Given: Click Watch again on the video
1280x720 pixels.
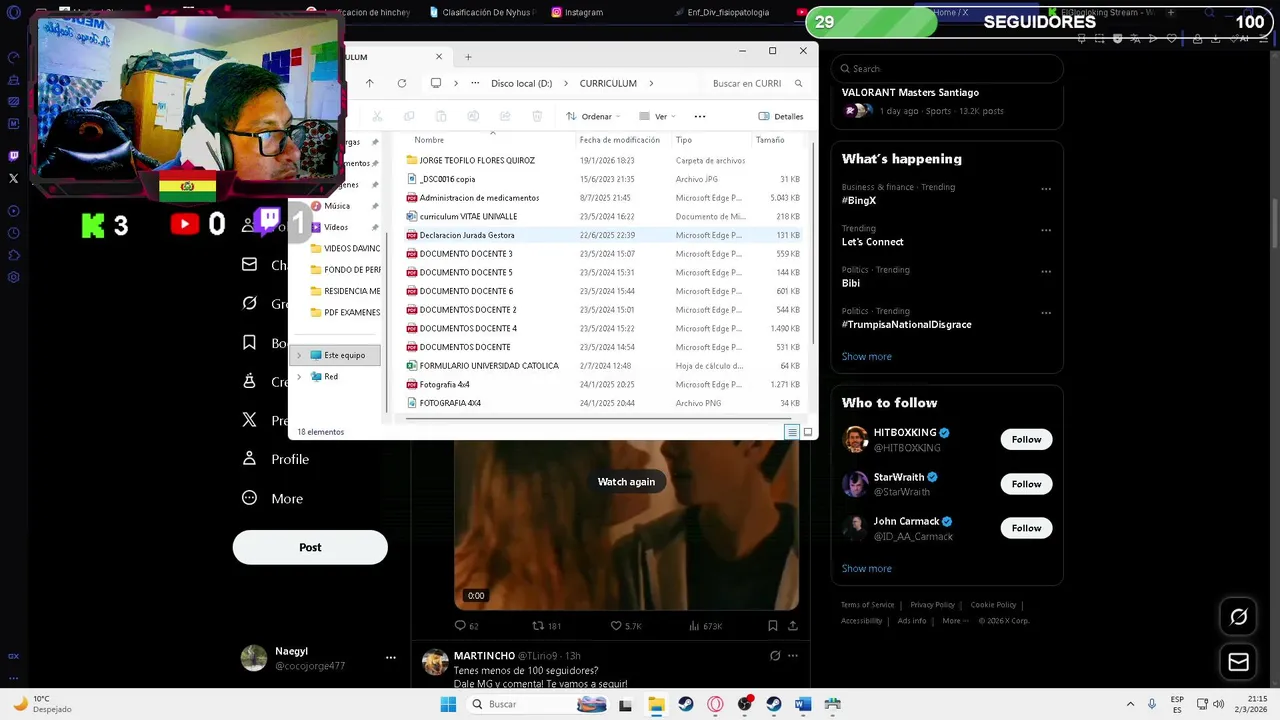Looking at the screenshot, I should click(626, 482).
